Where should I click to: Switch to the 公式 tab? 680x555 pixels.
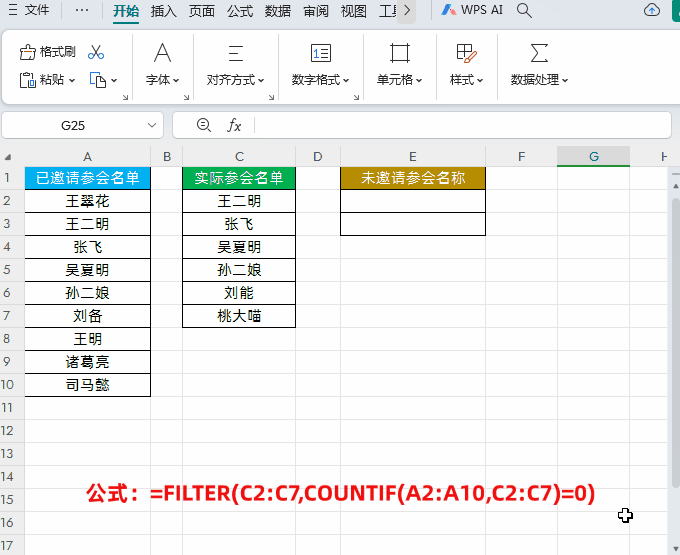pos(240,11)
